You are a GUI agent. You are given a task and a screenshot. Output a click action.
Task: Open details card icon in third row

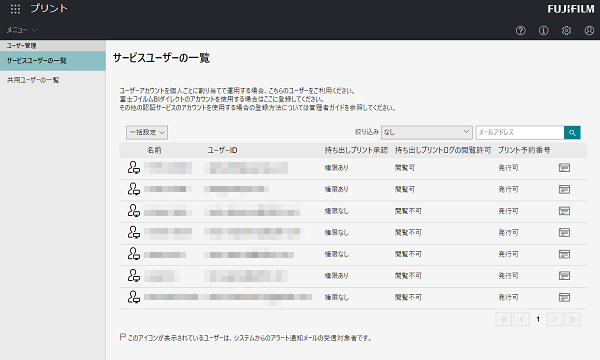coord(564,211)
